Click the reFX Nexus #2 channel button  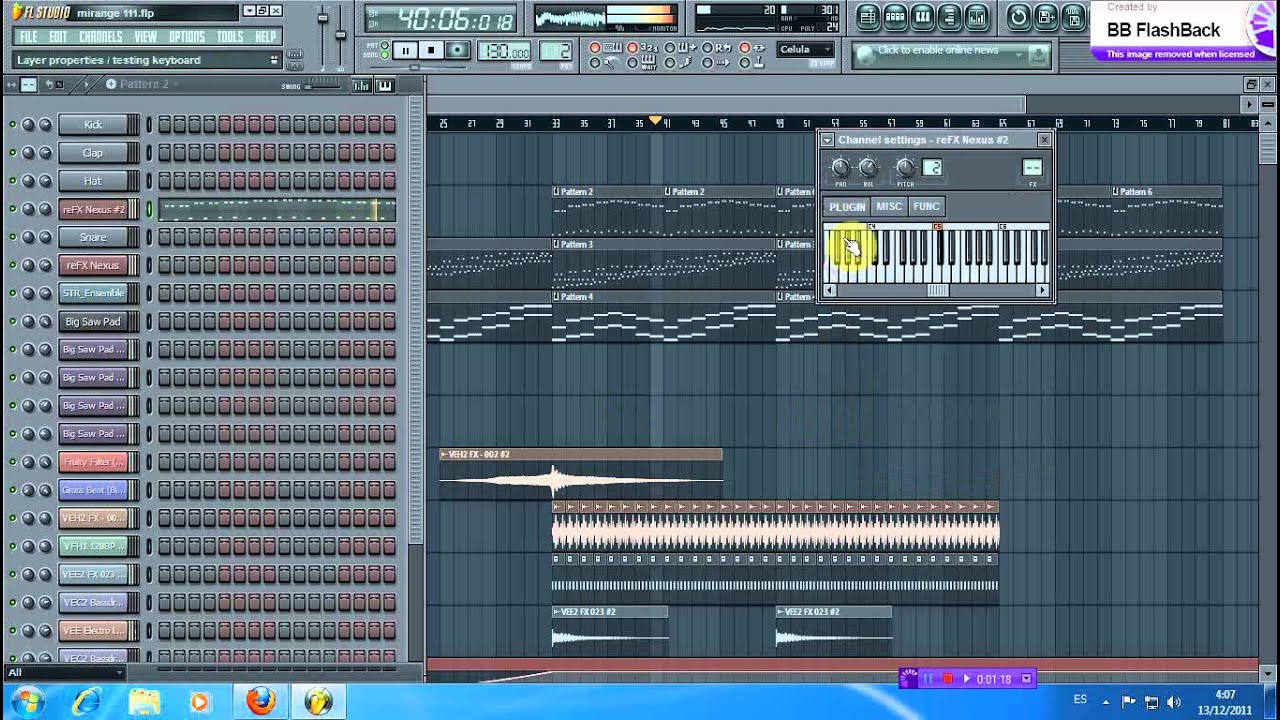[x=93, y=209]
